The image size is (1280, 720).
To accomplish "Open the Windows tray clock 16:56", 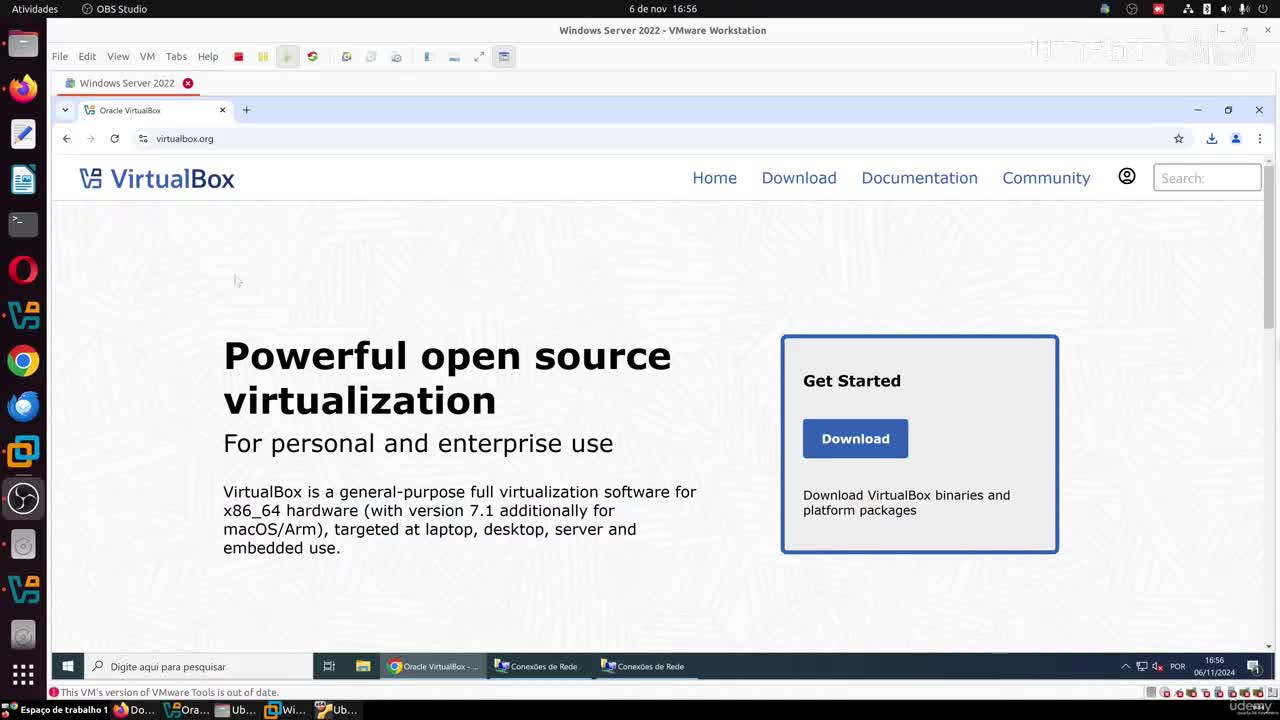I will tap(1214, 666).
